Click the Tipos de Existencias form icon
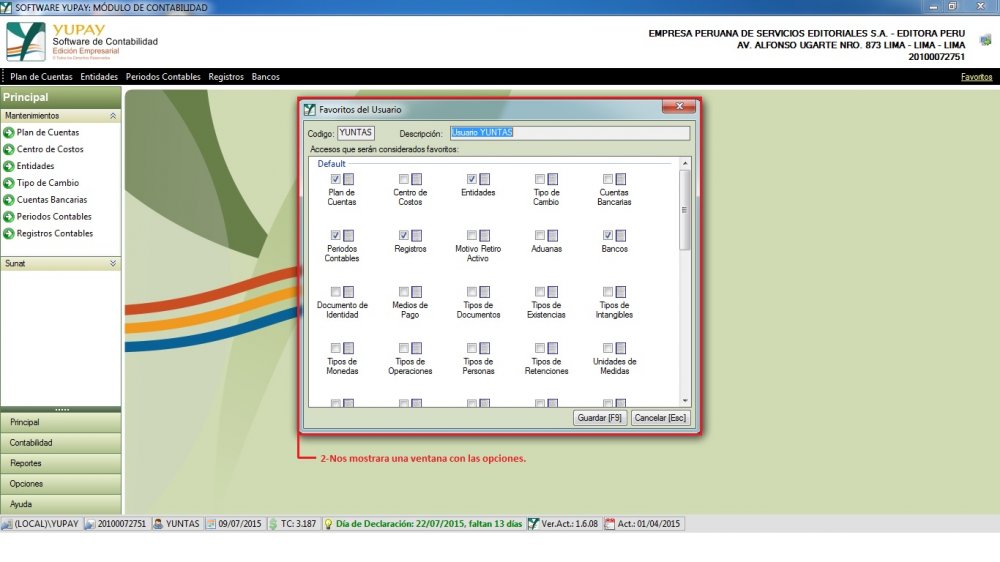This screenshot has height=562, width=1000. pyautogui.click(x=553, y=292)
